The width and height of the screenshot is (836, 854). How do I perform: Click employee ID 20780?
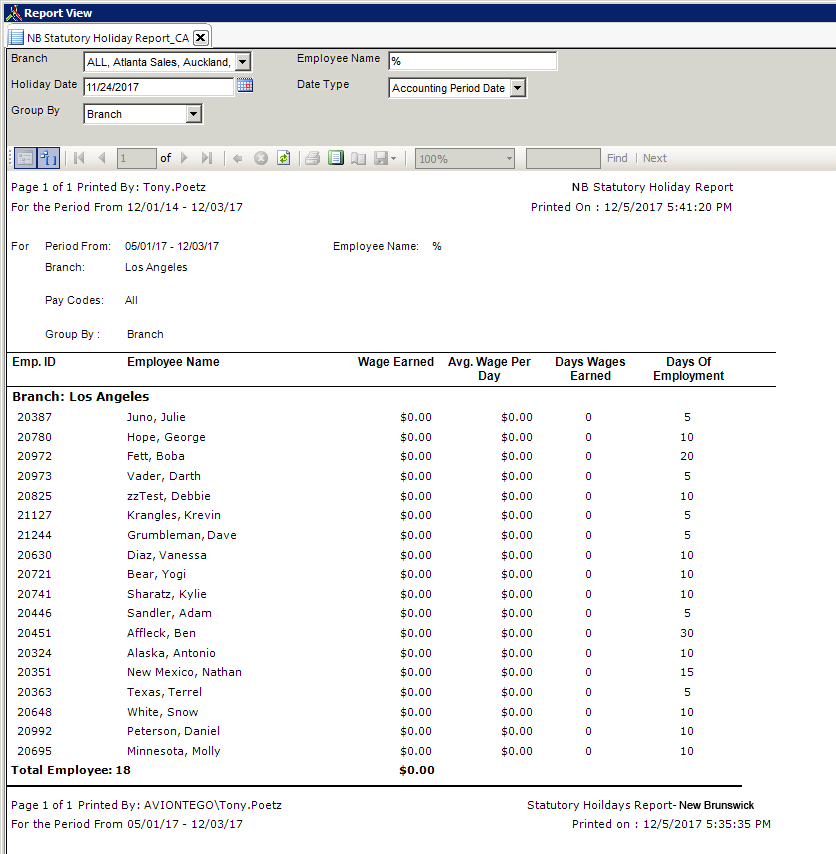click(x=35, y=437)
